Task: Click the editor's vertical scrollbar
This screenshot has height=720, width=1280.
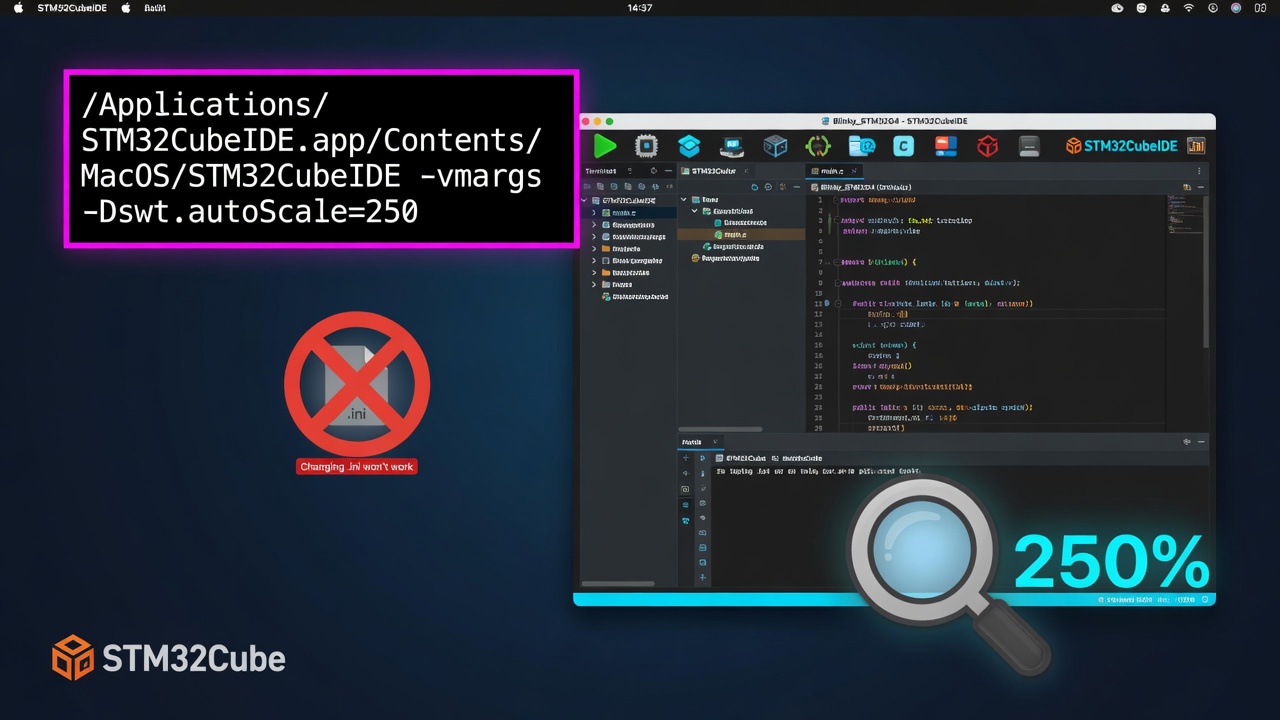Action: tap(1205, 270)
